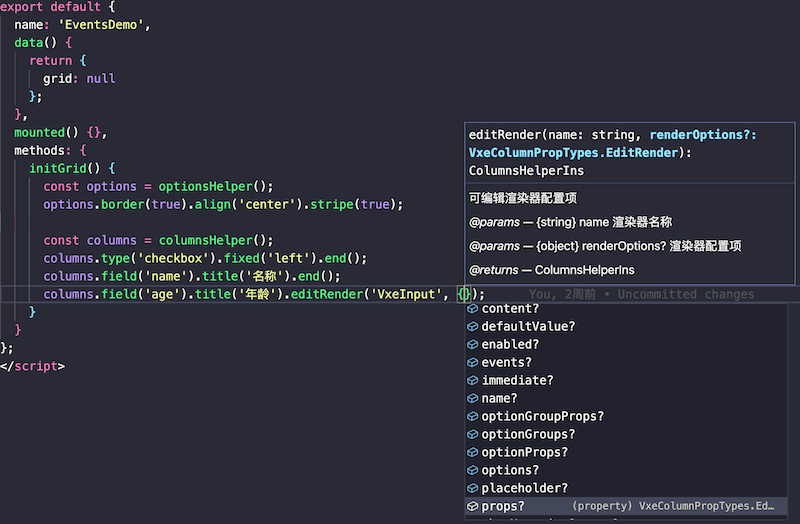Viewport: 800px width, 524px height.
Task: Click the property icon beside immediate?
Action: click(472, 381)
